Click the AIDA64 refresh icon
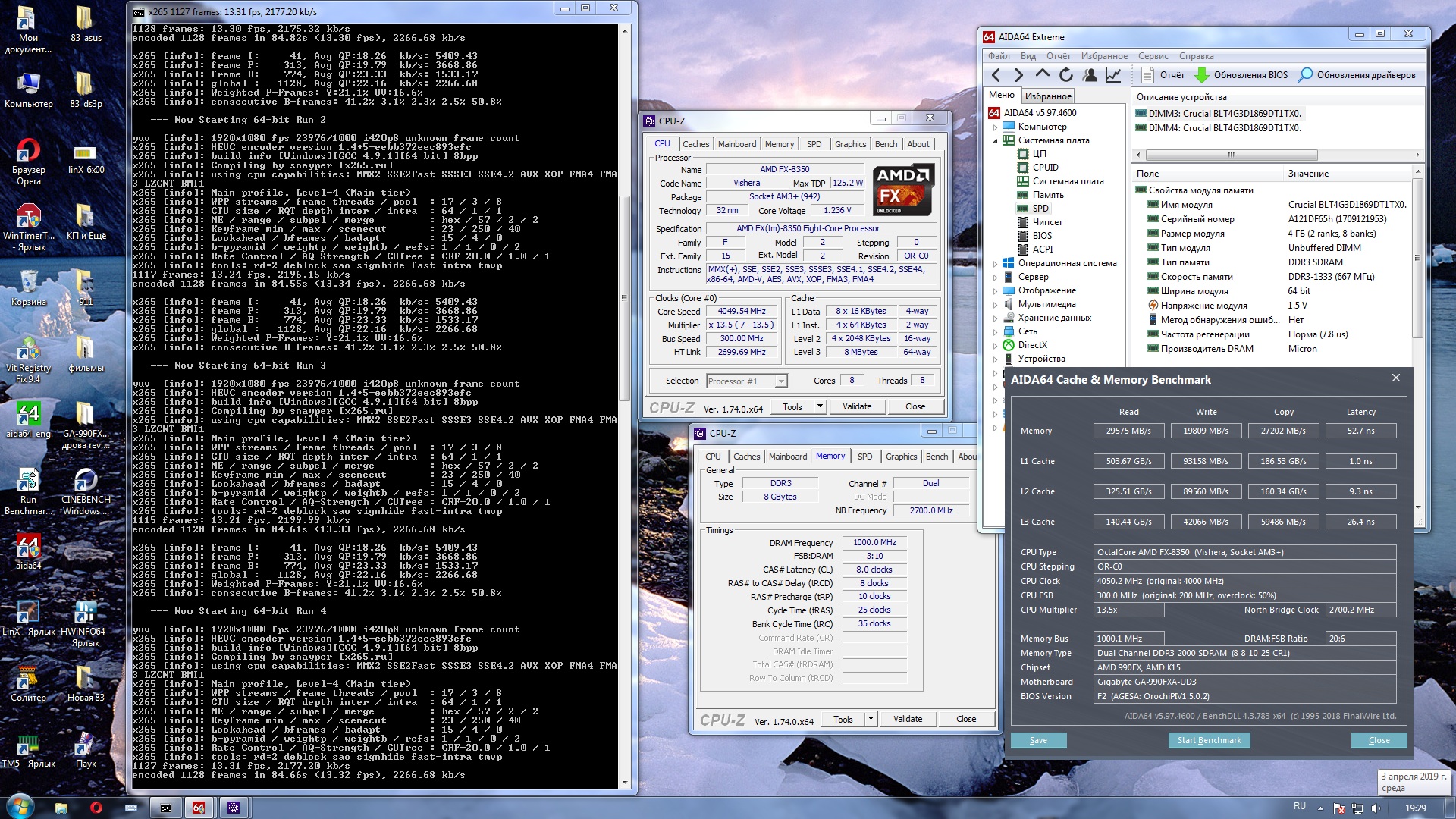The width and height of the screenshot is (1456, 819). click(x=1065, y=75)
